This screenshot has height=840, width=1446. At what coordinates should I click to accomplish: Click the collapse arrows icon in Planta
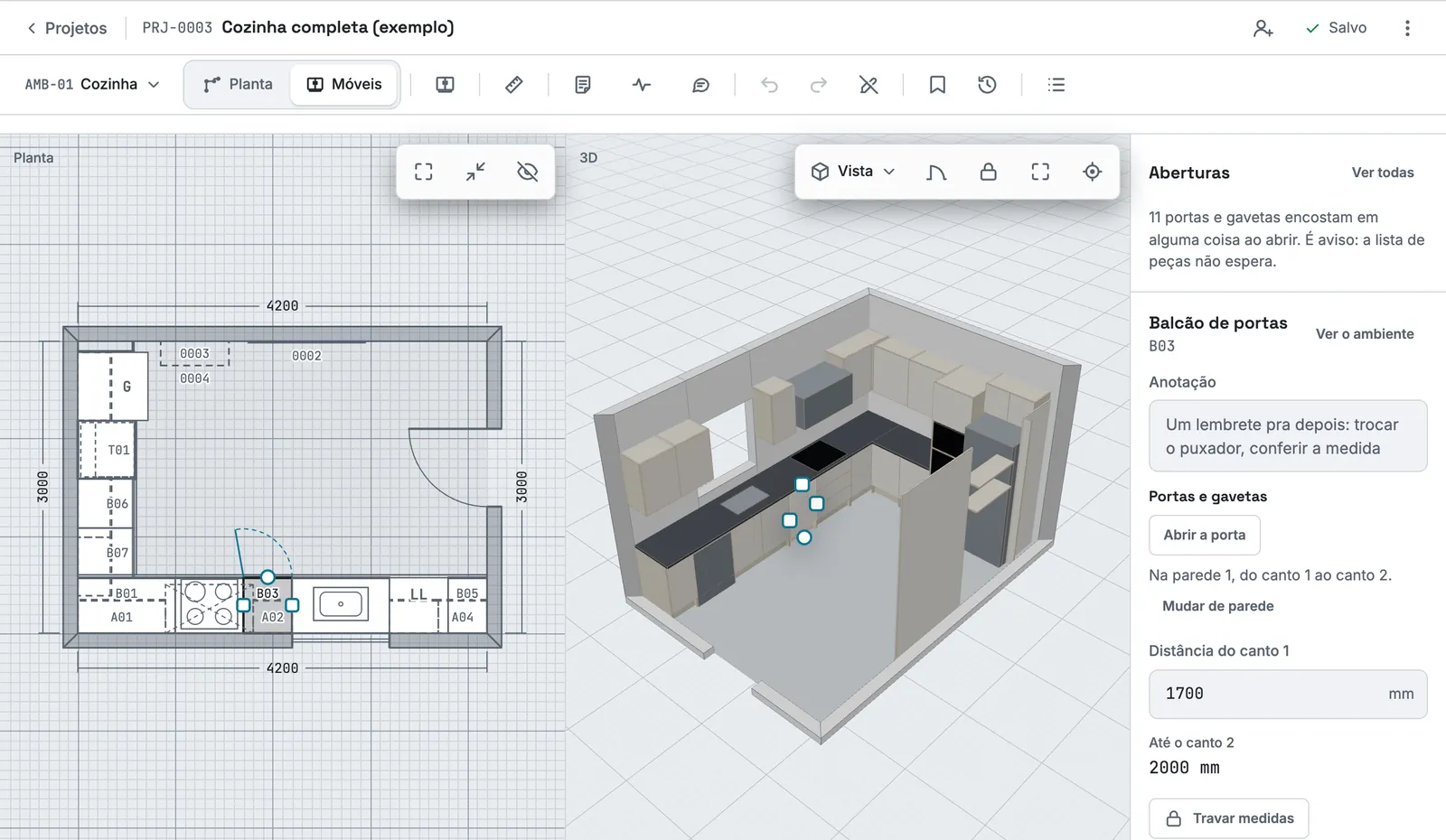[x=475, y=172]
